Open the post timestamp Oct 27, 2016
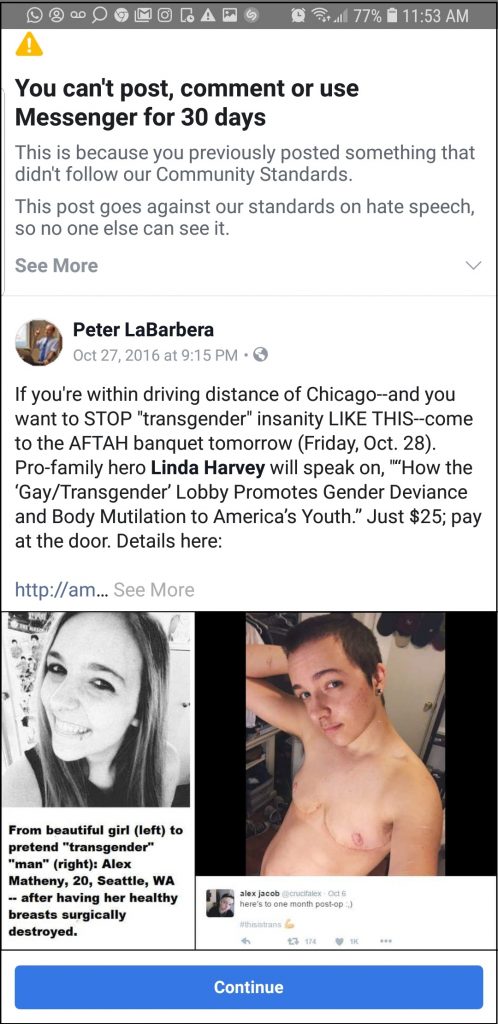The height and width of the screenshot is (1024, 498). [x=155, y=355]
